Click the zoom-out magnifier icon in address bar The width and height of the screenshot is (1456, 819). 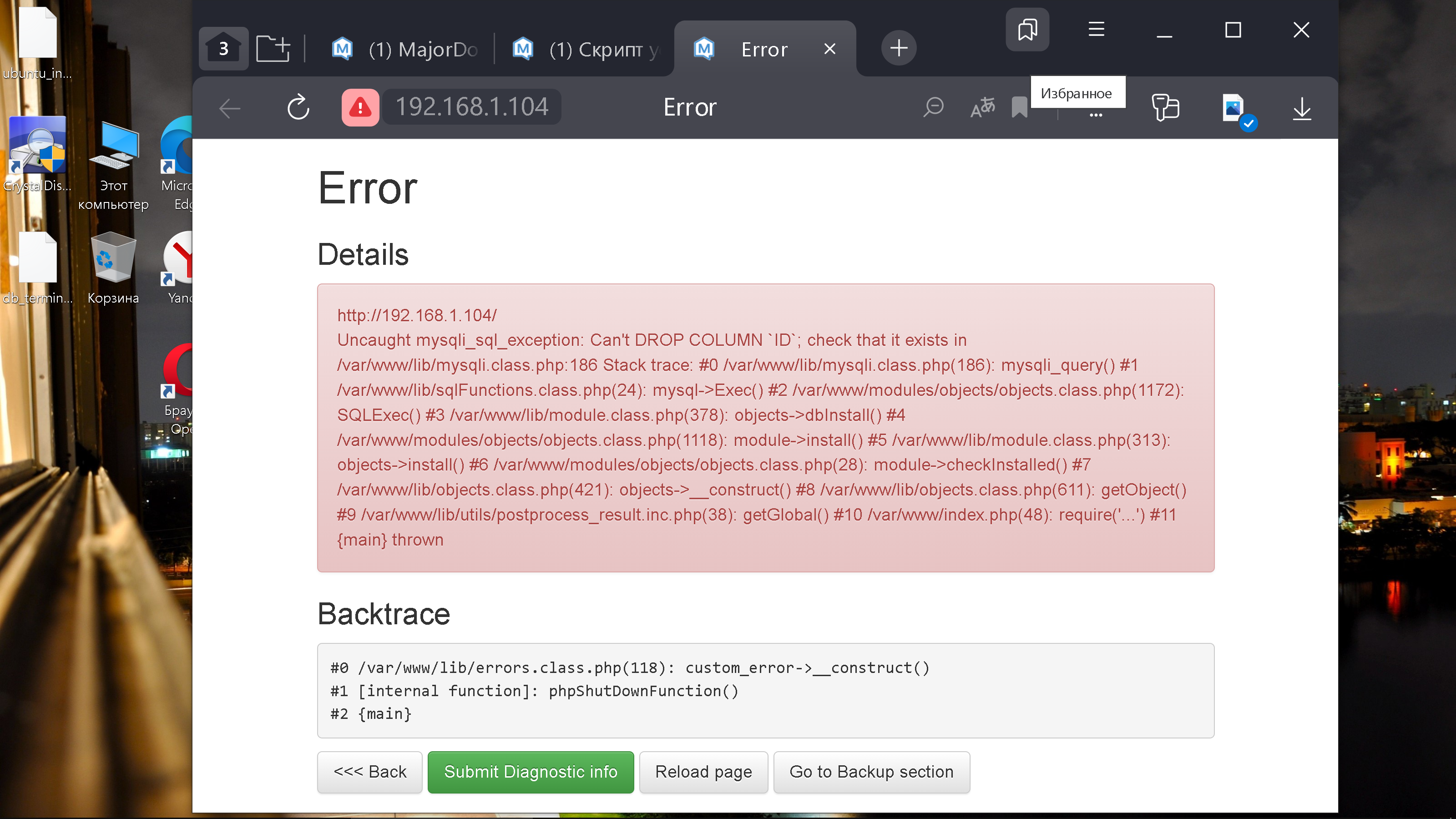933,107
